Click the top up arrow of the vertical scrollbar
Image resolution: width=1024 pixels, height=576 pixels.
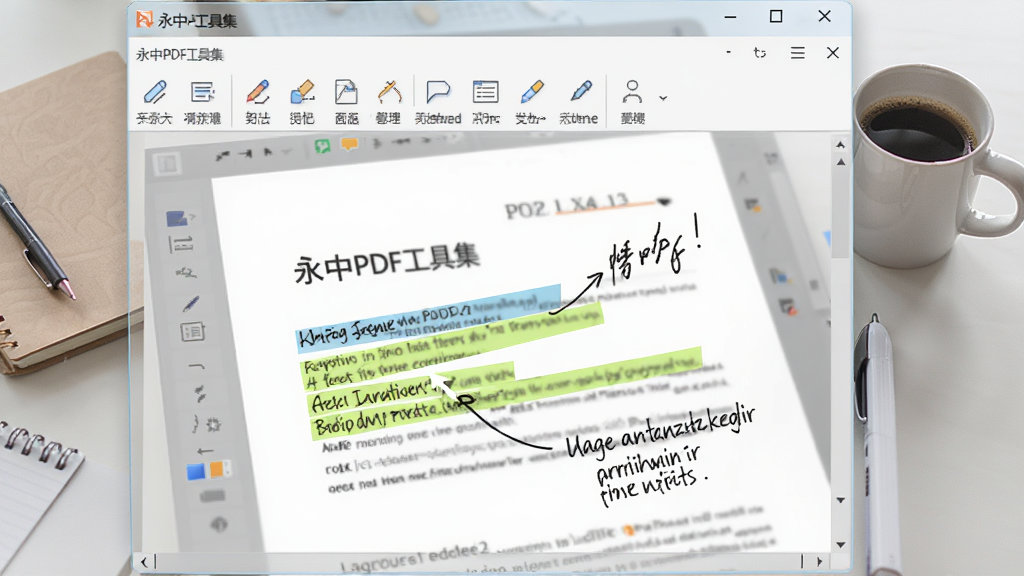tap(840, 144)
